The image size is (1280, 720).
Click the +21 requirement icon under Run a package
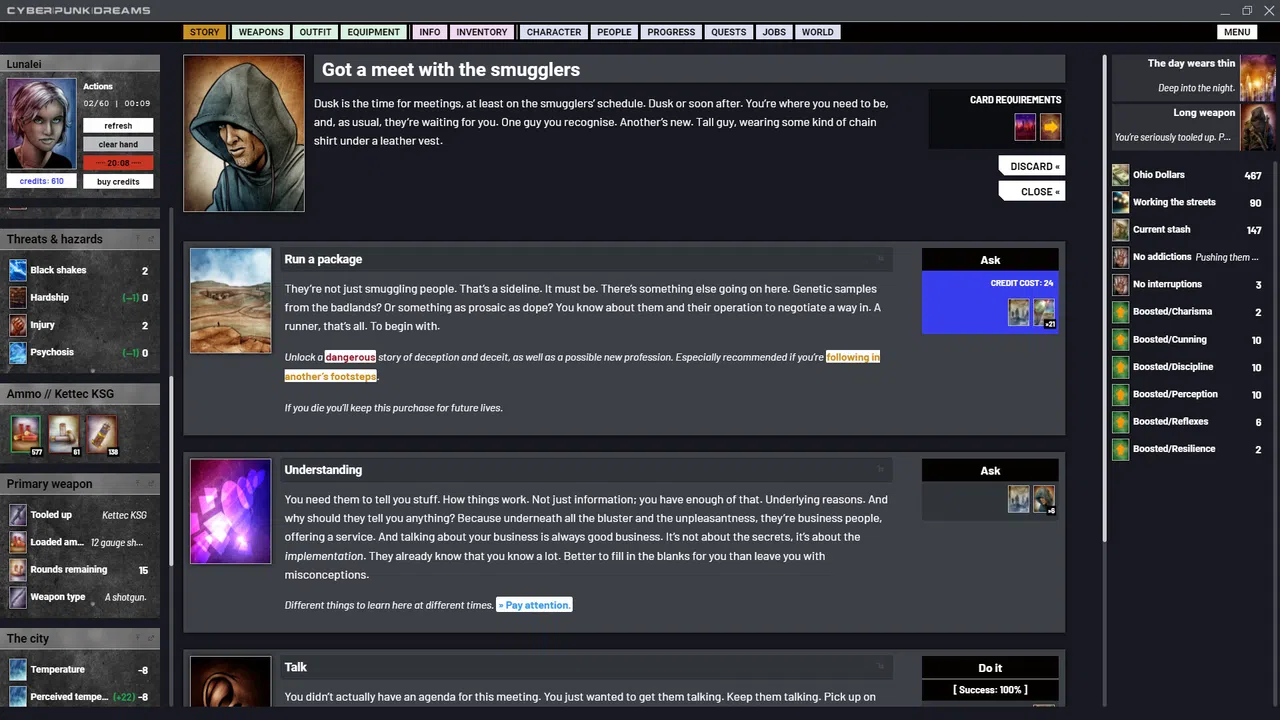click(1044, 313)
